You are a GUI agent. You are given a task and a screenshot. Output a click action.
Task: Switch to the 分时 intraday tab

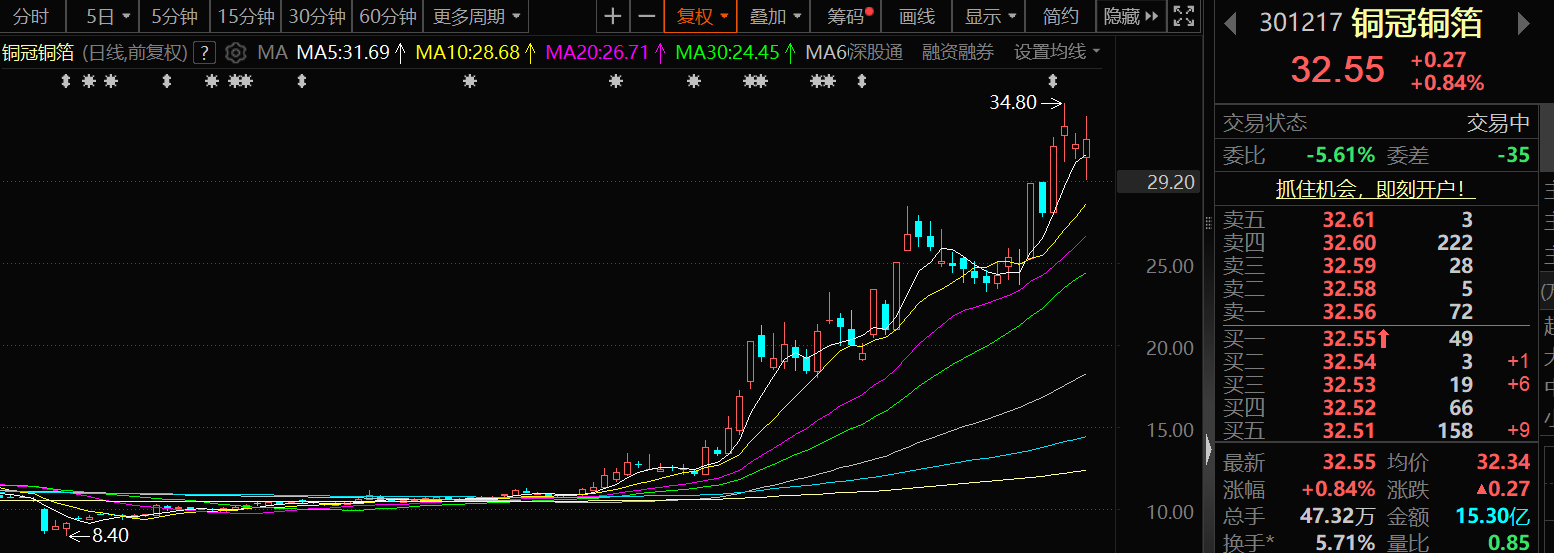[x=31, y=16]
